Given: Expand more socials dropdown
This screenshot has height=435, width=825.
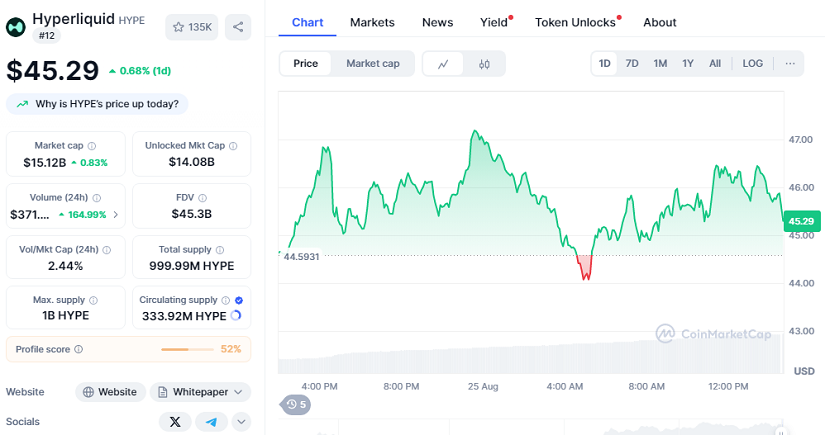Looking at the screenshot, I should pos(241,422).
